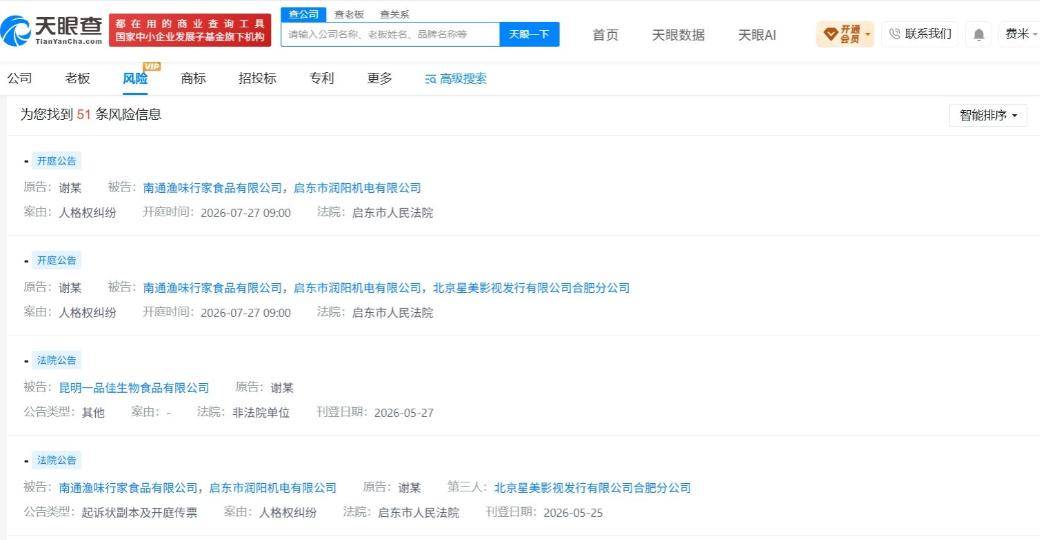1040x540 pixels.
Task: Click the Tianyancha logo
Action: (x=52, y=31)
